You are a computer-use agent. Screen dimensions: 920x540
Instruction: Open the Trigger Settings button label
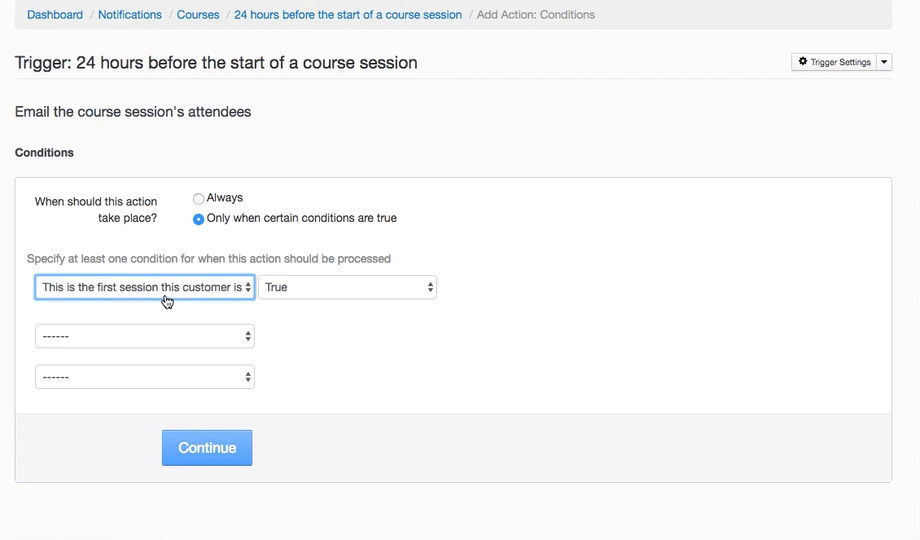pyautogui.click(x=840, y=62)
